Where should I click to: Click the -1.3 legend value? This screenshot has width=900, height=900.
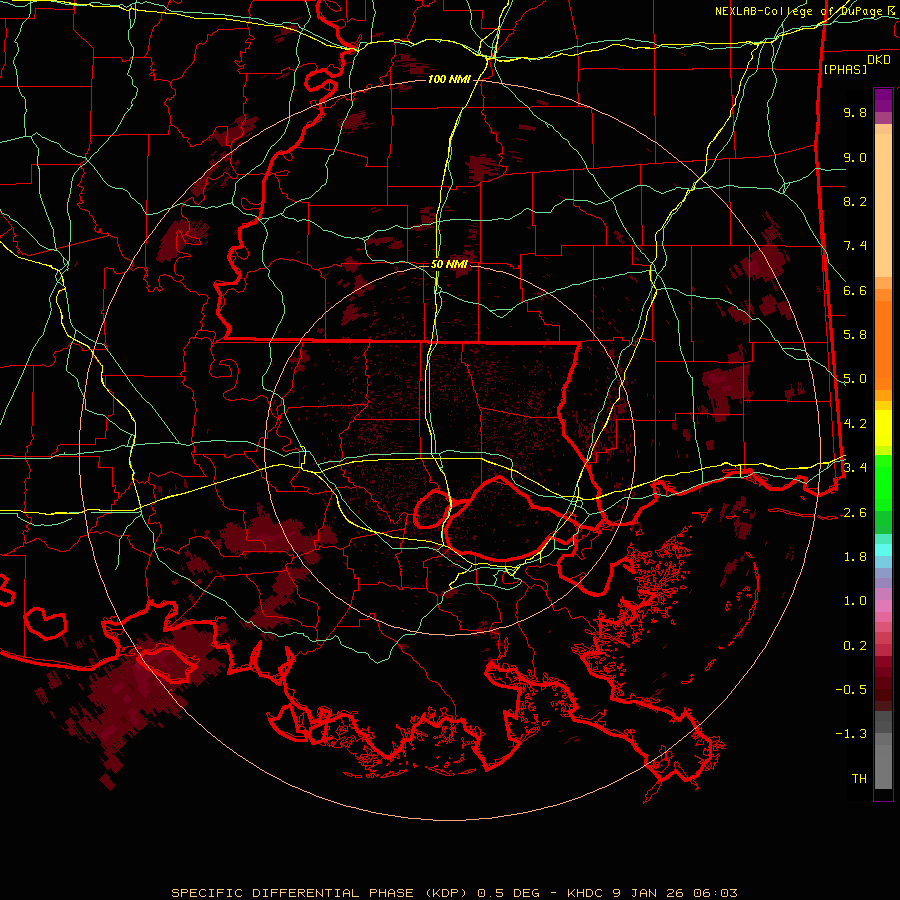tap(851, 734)
